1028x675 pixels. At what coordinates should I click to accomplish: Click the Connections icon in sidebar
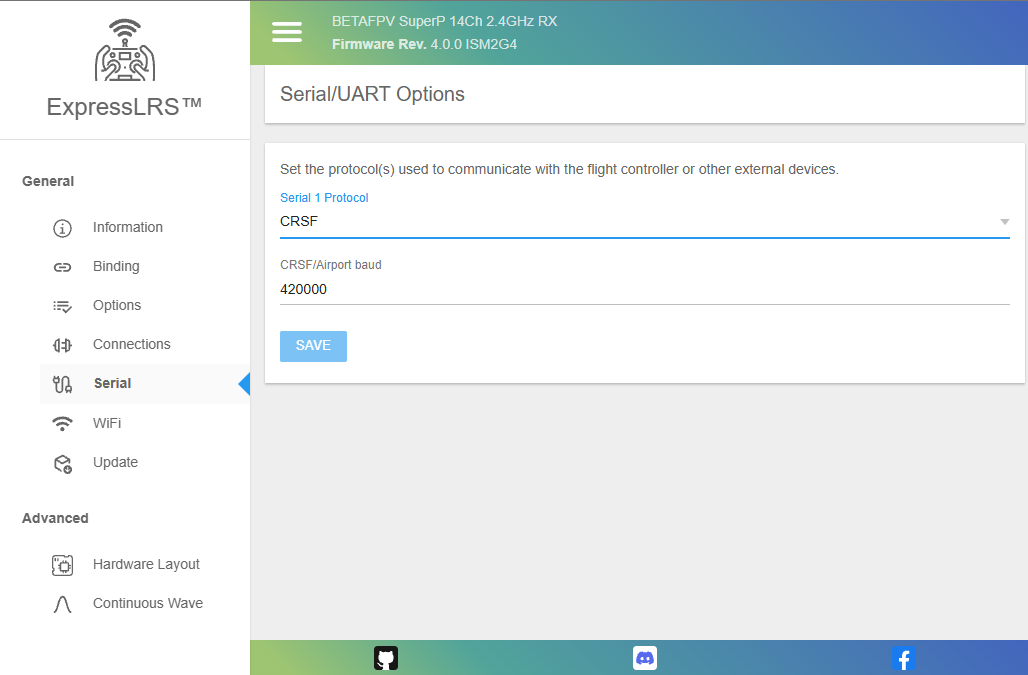(x=62, y=345)
